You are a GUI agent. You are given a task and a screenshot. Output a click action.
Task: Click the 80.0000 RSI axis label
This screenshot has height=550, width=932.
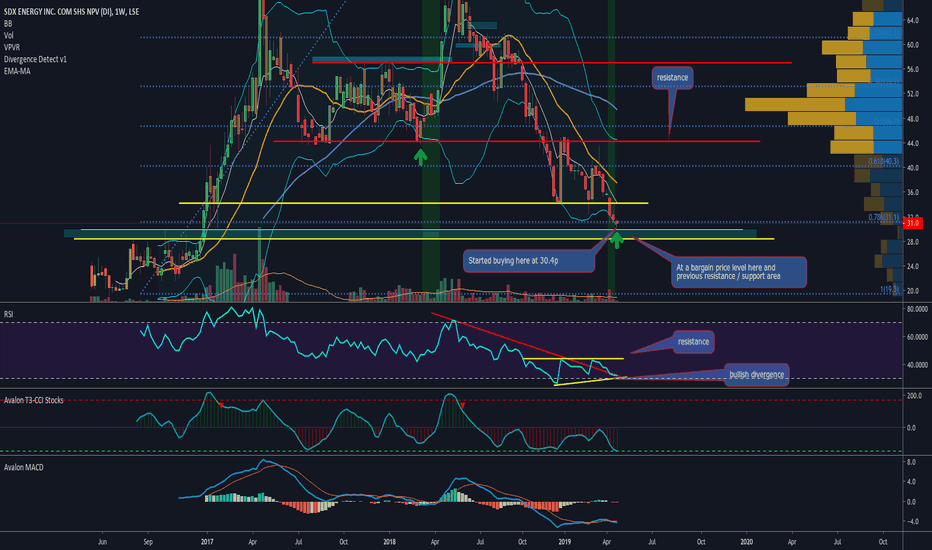917,309
